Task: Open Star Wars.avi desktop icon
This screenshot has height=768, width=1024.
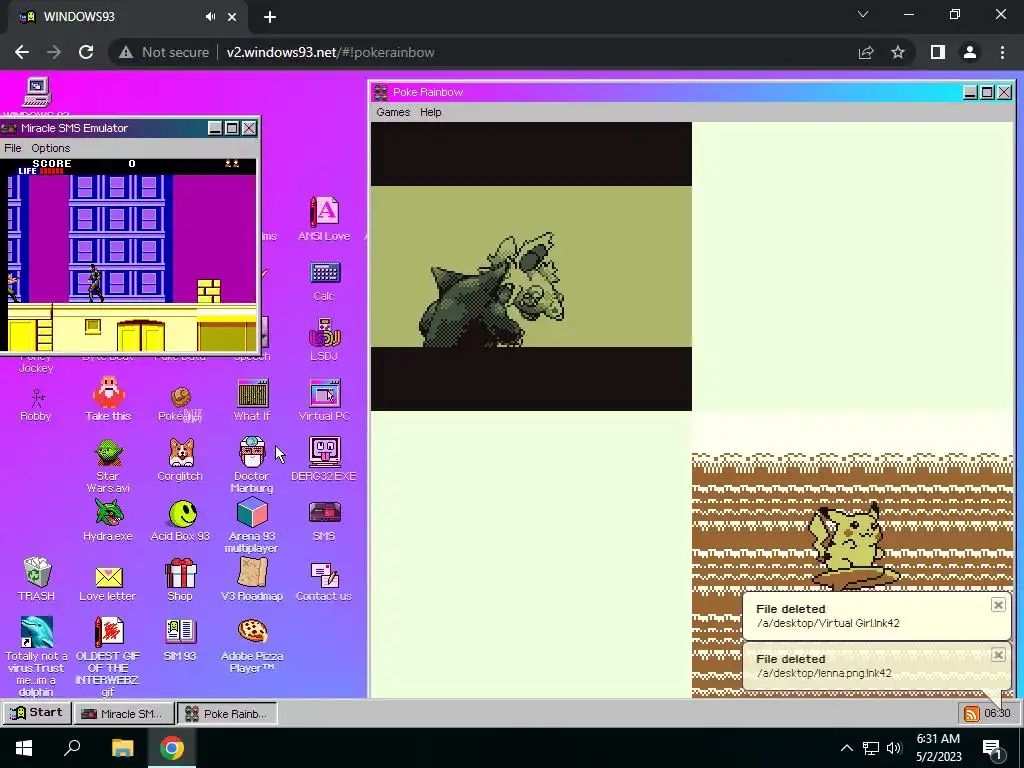Action: pyautogui.click(x=108, y=465)
